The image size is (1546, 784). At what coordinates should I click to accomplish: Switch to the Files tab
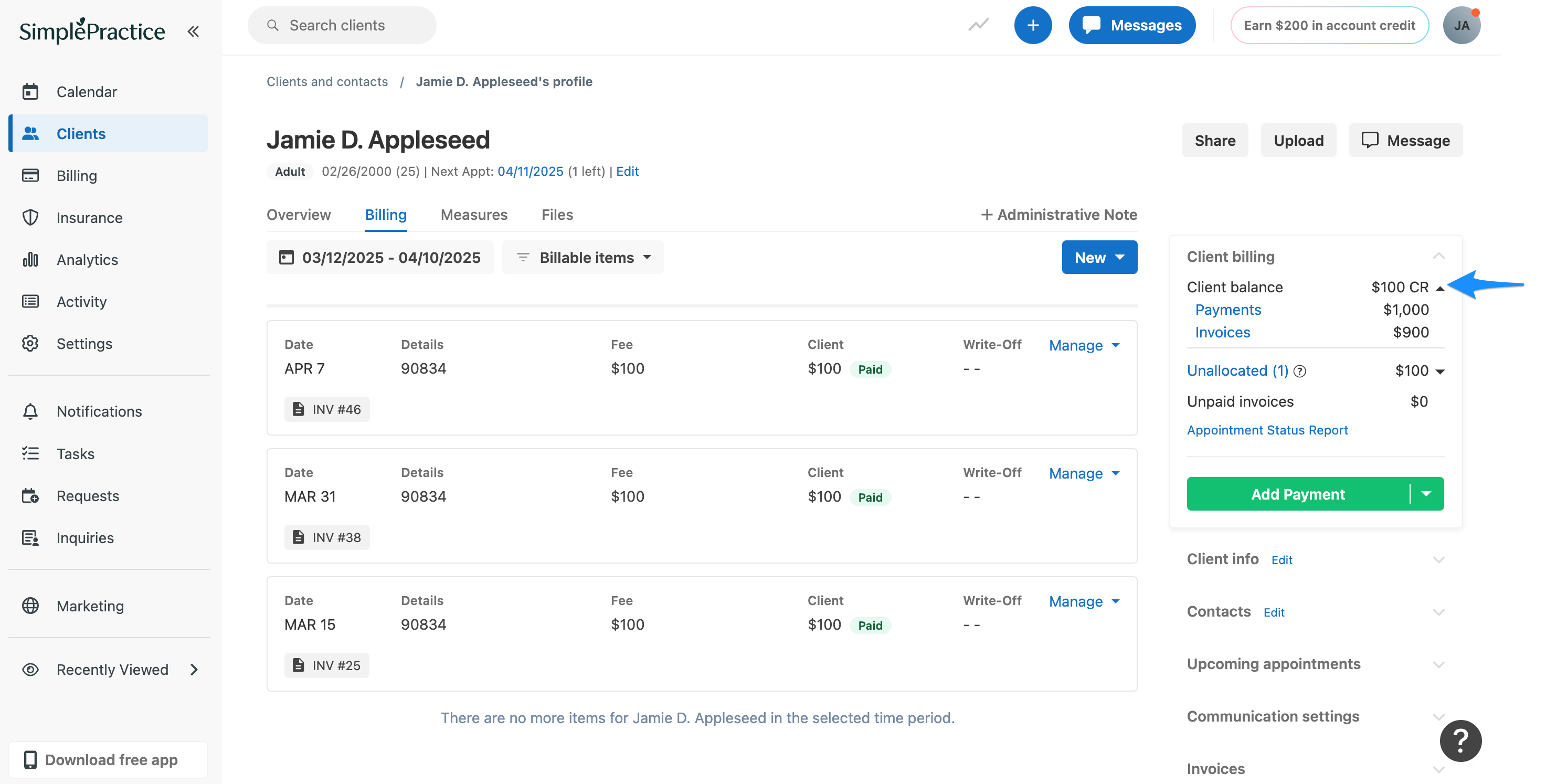point(557,214)
